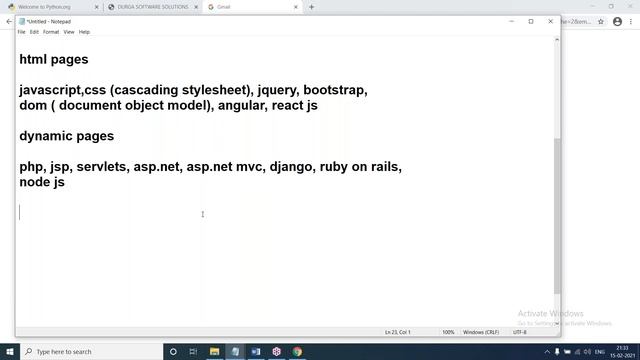Close the Durga Software Solutions tab
Viewport: 640px width, 360px height.
[x=196, y=7]
